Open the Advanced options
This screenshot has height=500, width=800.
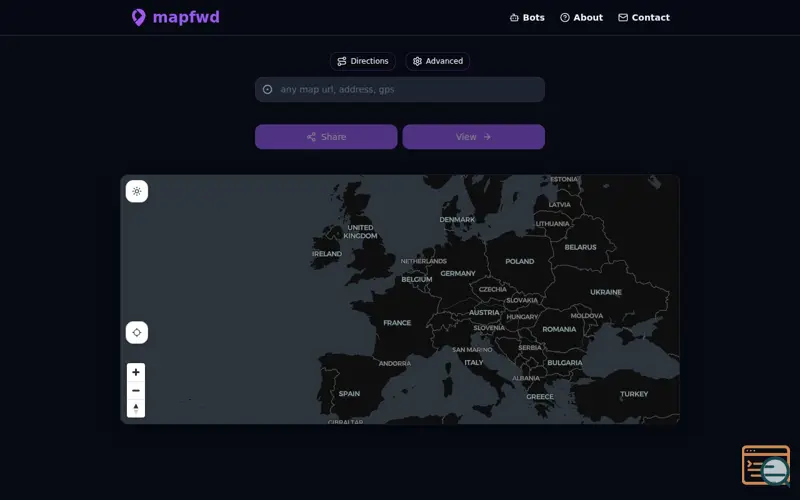pyautogui.click(x=438, y=61)
